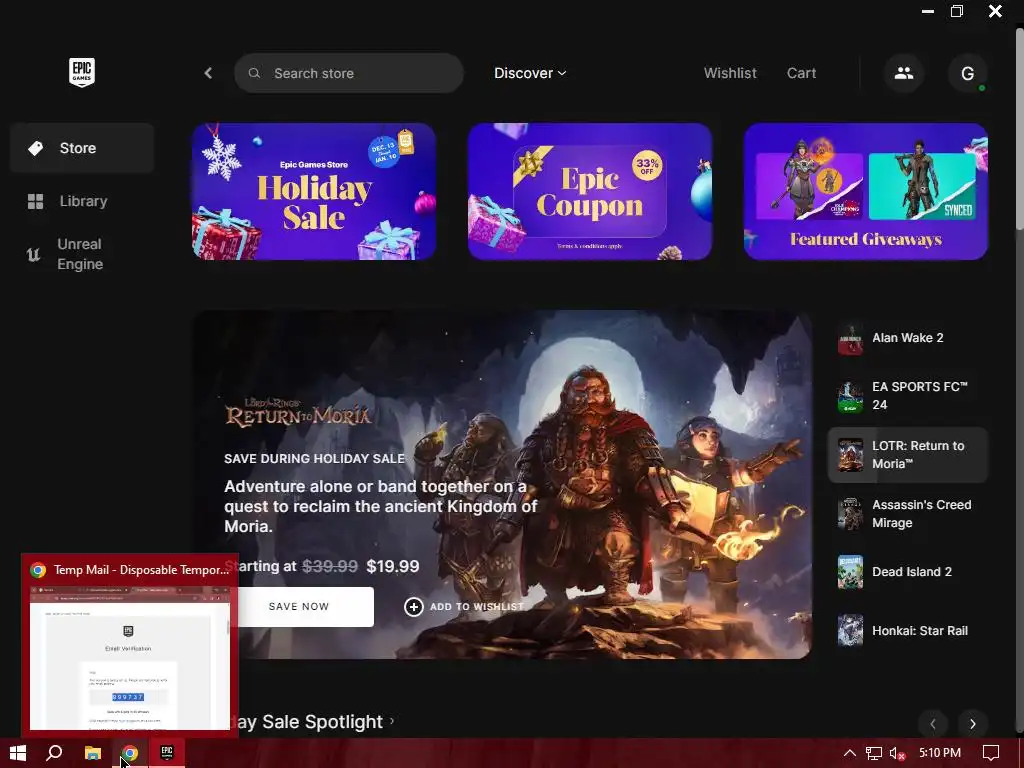Select Store in the sidebar
Viewport: 1024px width, 768px height.
click(x=82, y=148)
